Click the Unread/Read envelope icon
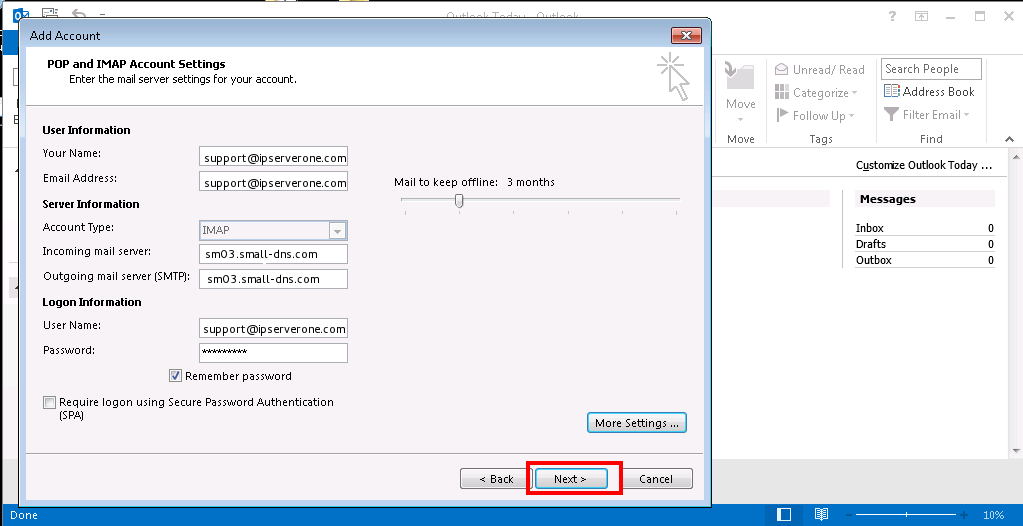1023x526 pixels. [782, 69]
